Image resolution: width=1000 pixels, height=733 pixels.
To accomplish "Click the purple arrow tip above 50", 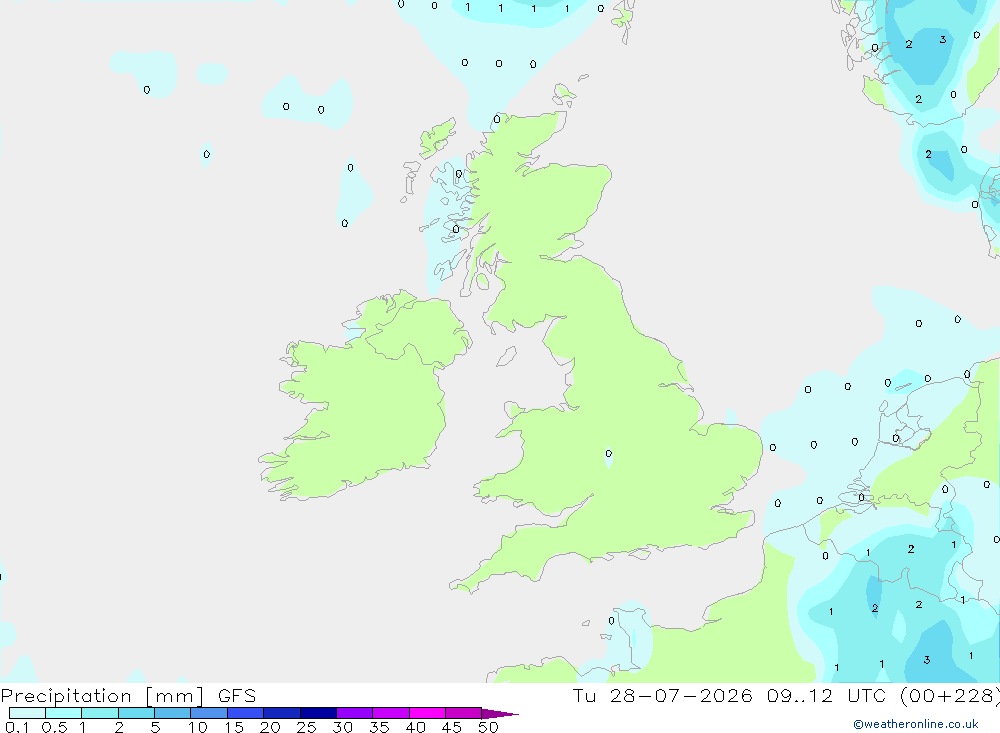I will pos(500,714).
